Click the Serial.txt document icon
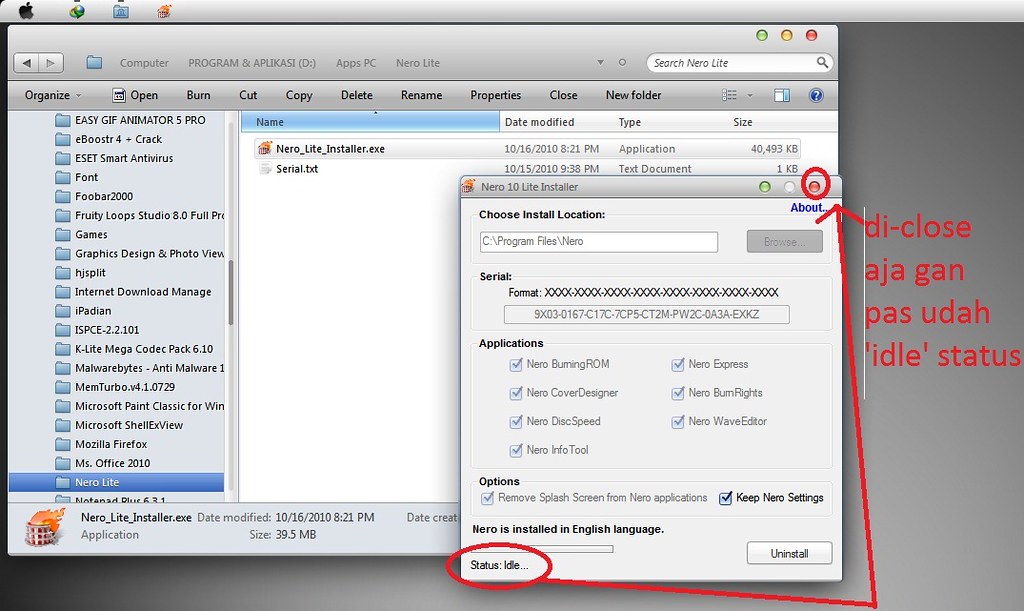1024x611 pixels. (264, 168)
